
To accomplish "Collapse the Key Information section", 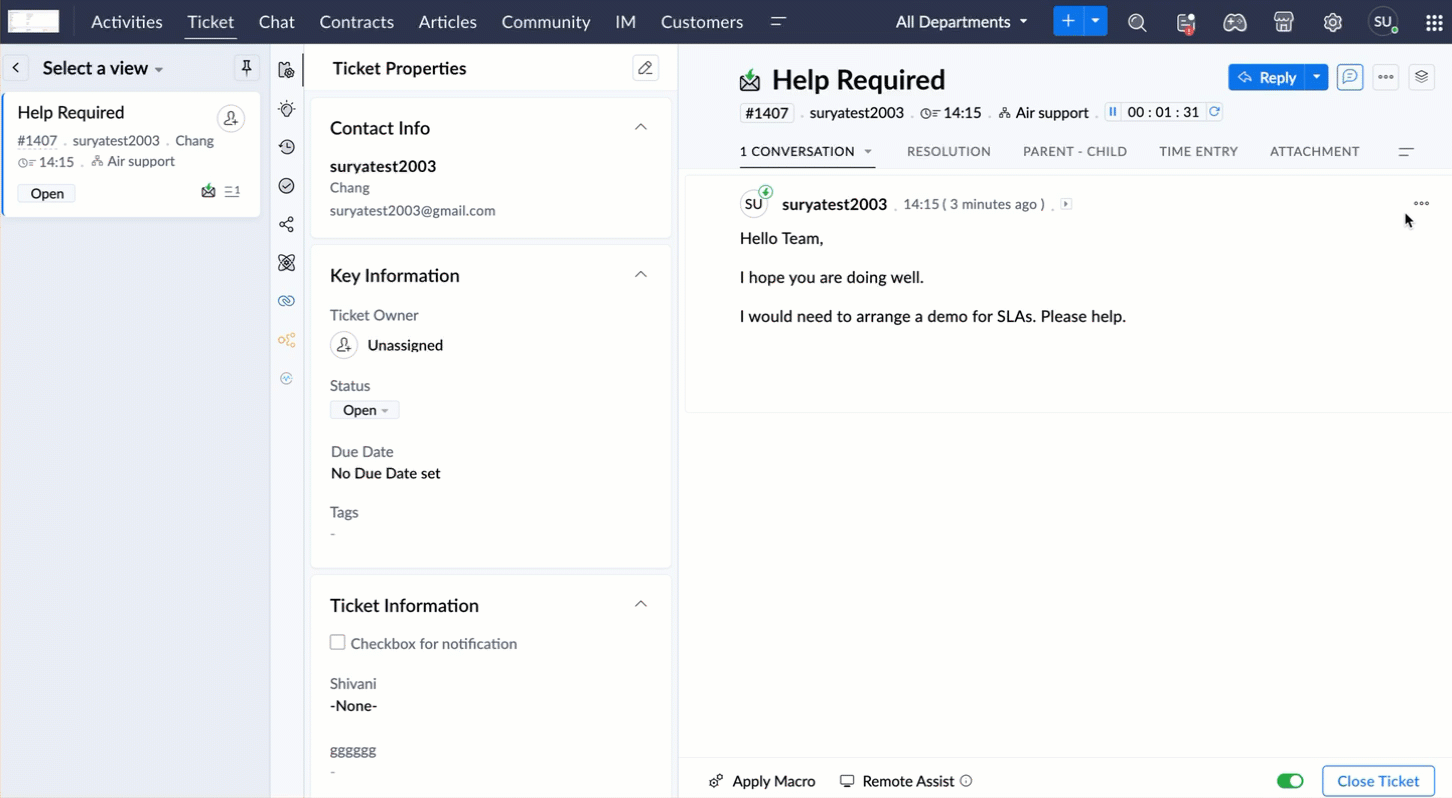I will coord(641,275).
